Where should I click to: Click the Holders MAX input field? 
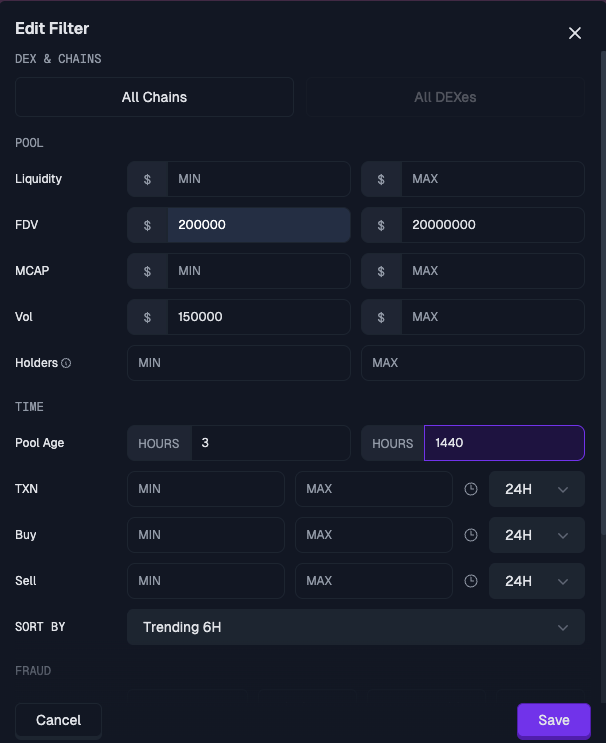[x=473, y=363]
